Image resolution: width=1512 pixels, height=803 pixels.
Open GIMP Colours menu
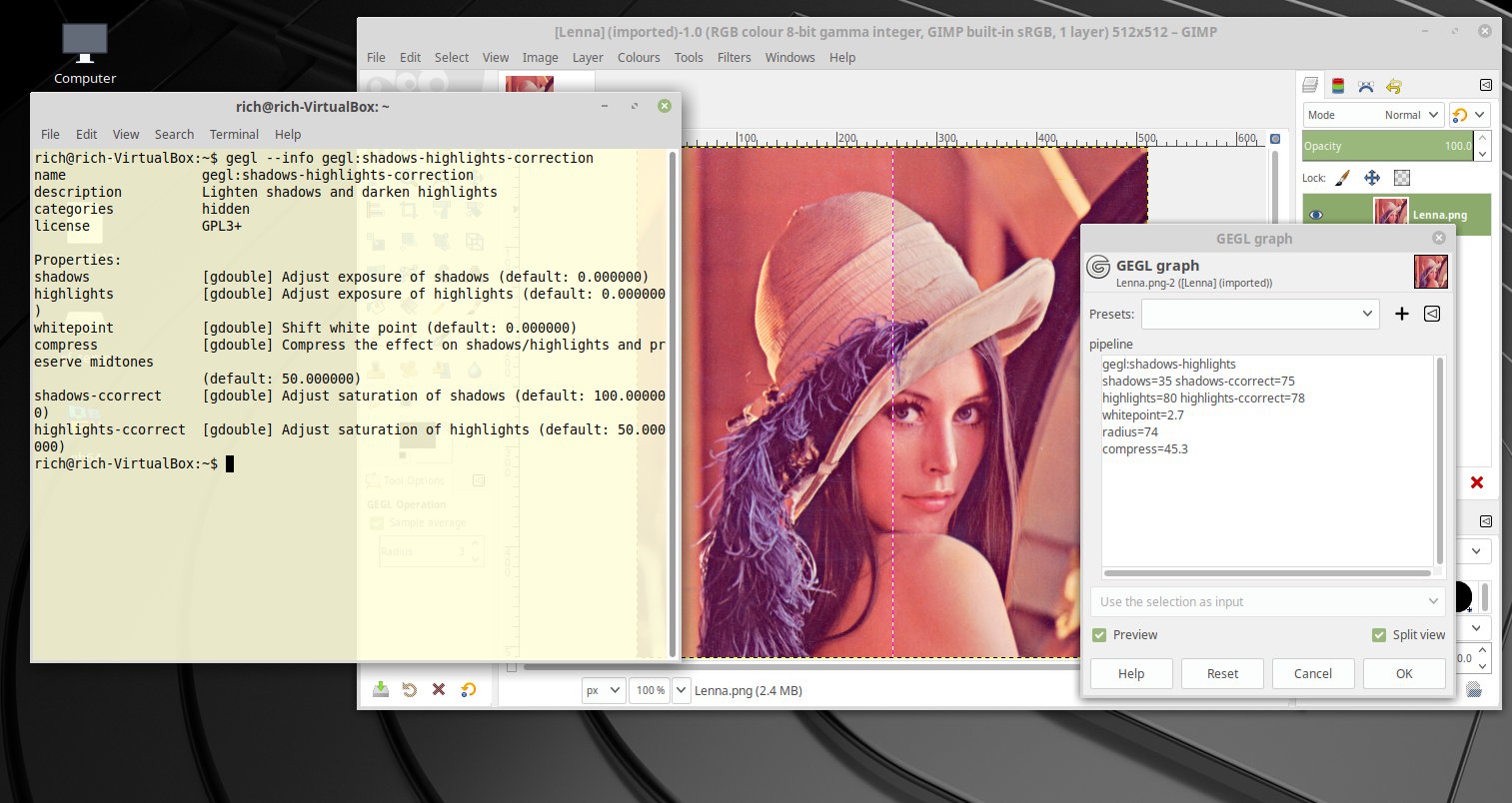point(639,57)
